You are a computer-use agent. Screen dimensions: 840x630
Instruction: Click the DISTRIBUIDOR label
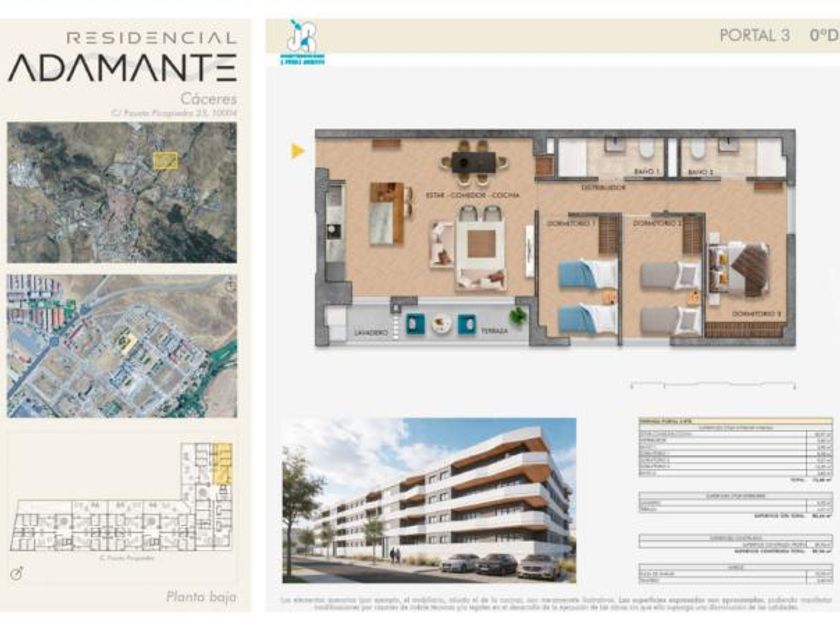(604, 188)
